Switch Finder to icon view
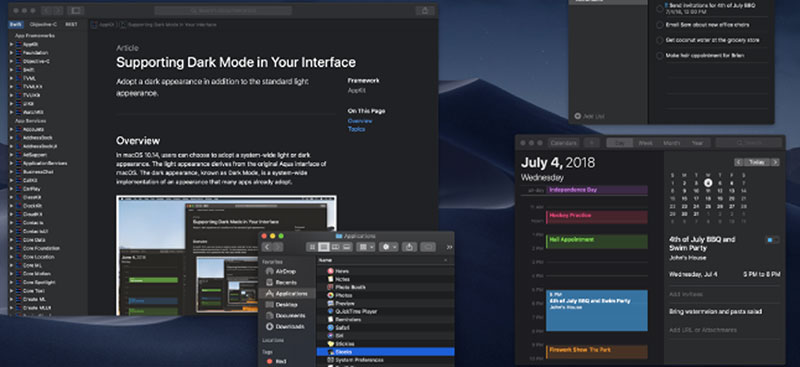The height and width of the screenshot is (367, 800). click(312, 247)
